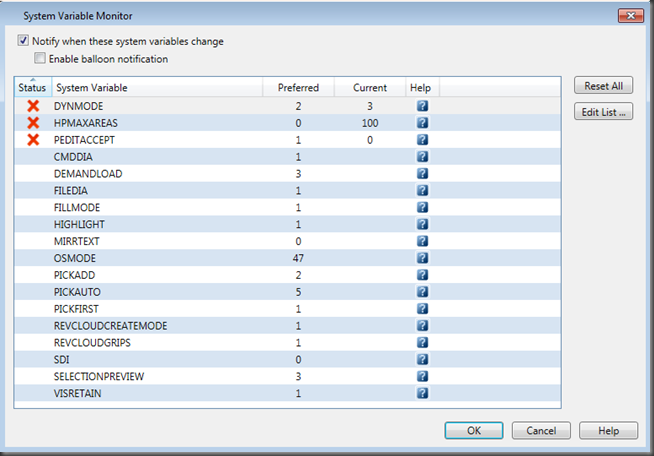Select PICKFIRST variable name
The width and height of the screenshot is (654, 456).
click(76, 309)
